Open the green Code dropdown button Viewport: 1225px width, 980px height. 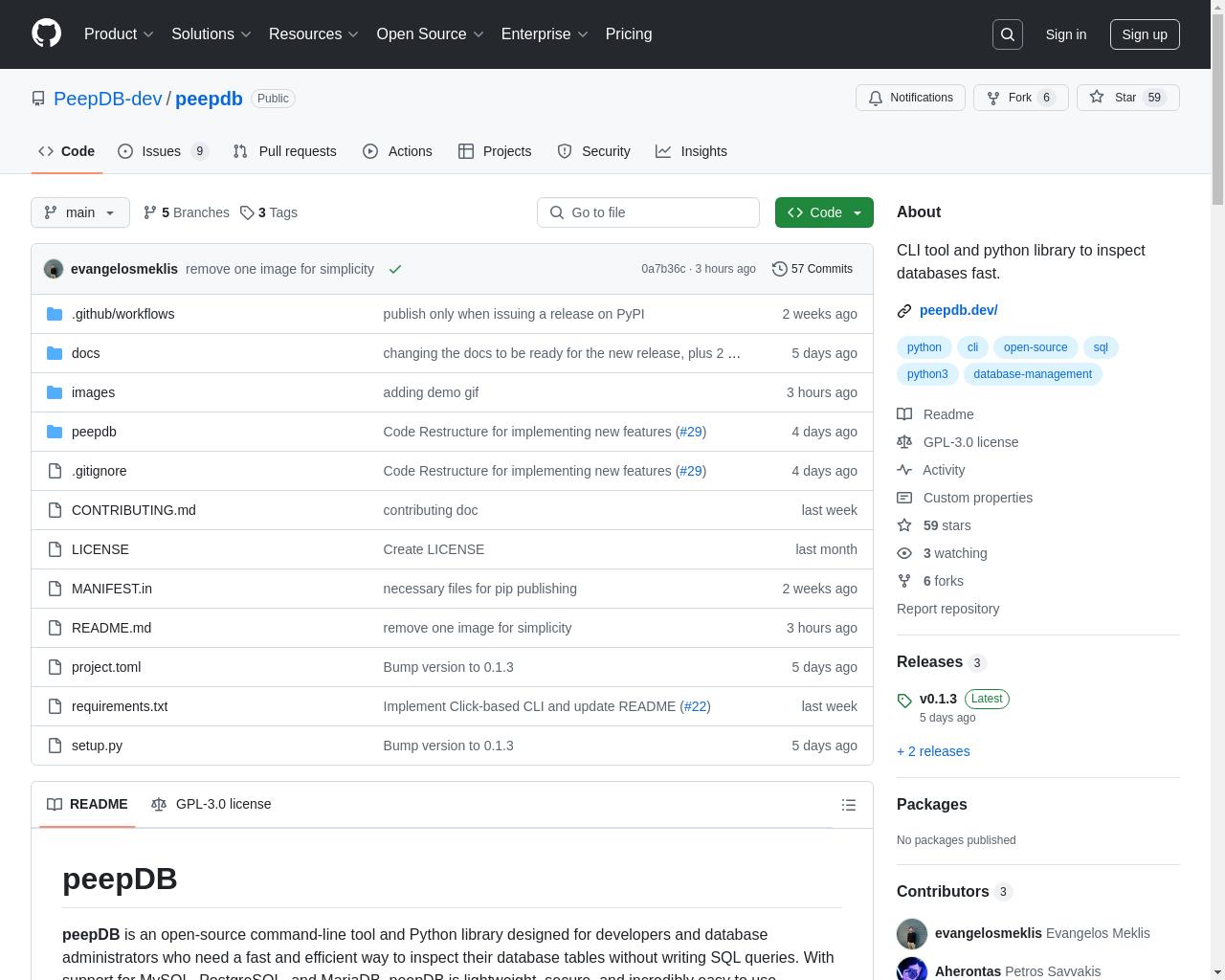(824, 212)
